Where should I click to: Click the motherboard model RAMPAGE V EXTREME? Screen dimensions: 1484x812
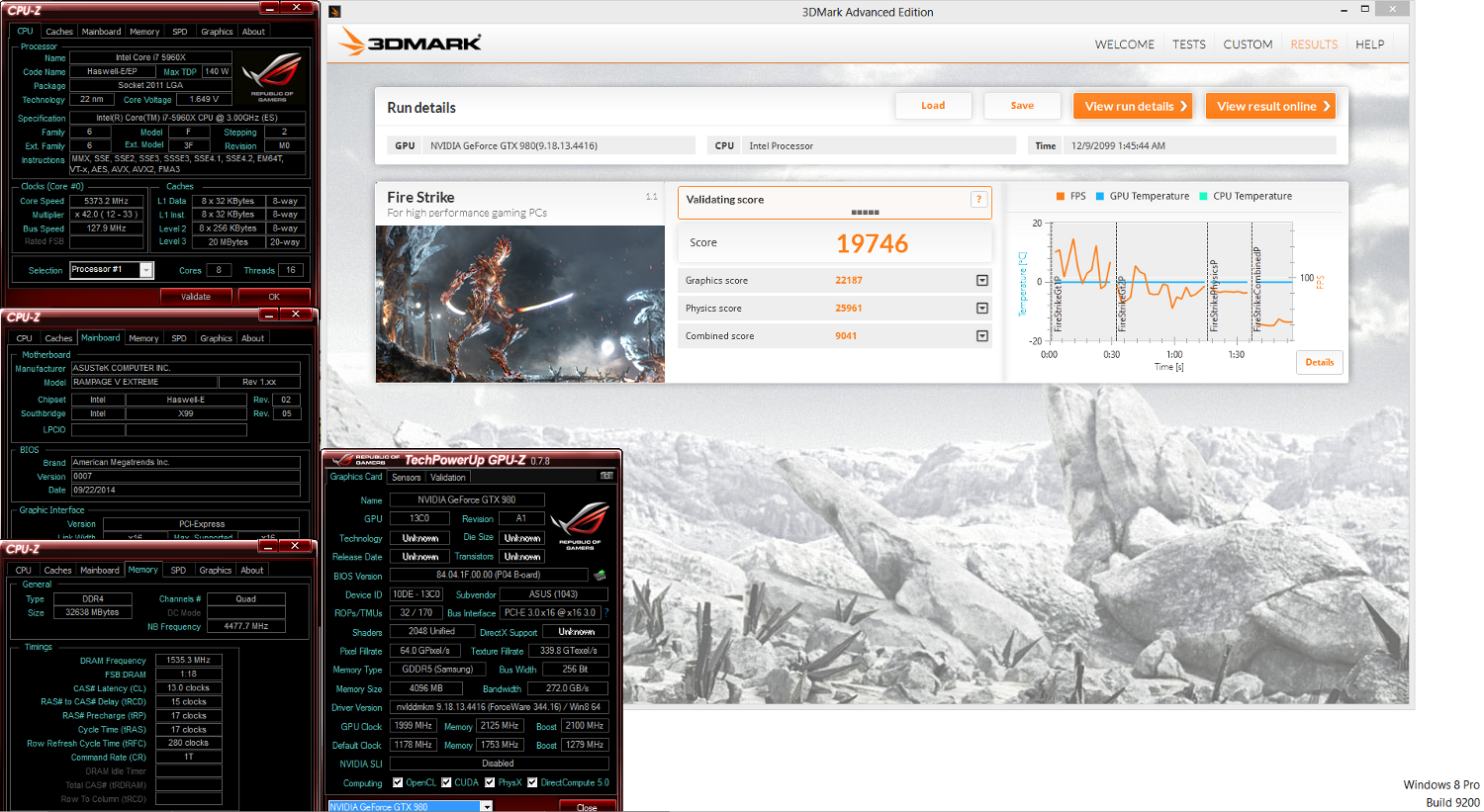[144, 382]
